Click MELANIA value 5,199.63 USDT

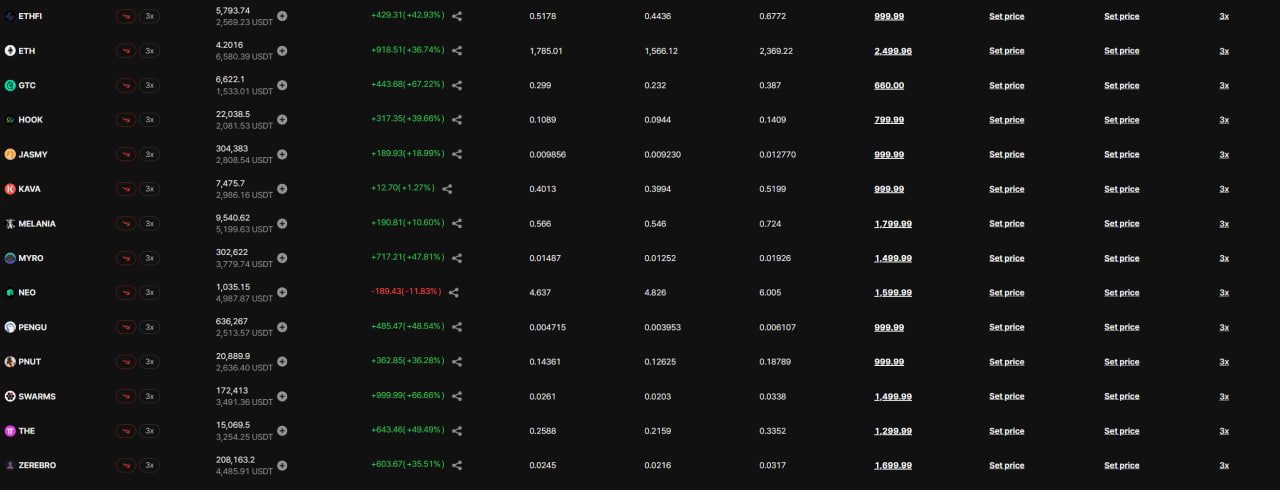pos(244,229)
